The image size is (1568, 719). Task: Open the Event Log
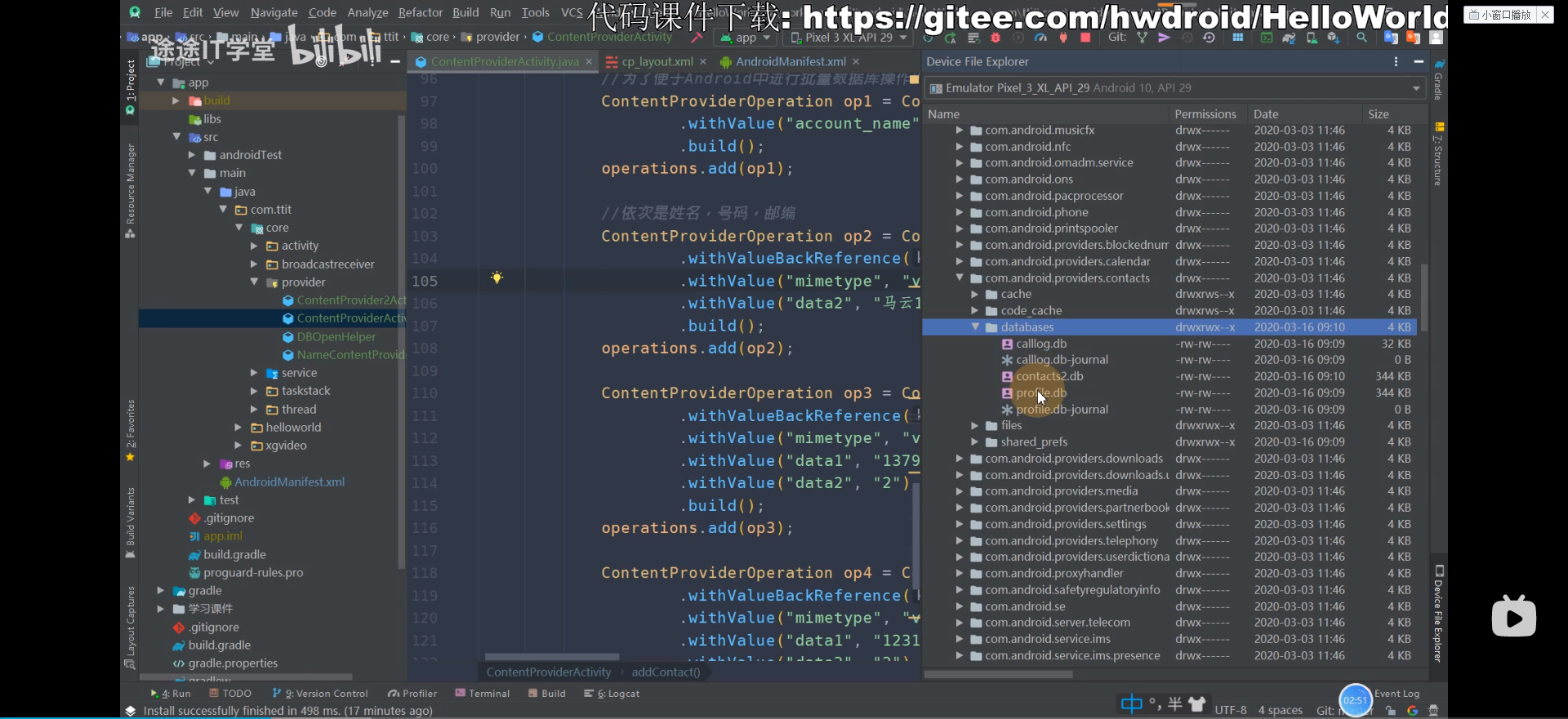tap(1396, 694)
